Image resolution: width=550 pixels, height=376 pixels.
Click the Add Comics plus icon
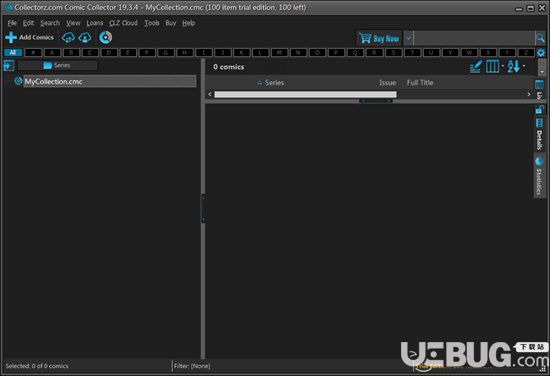[11, 38]
